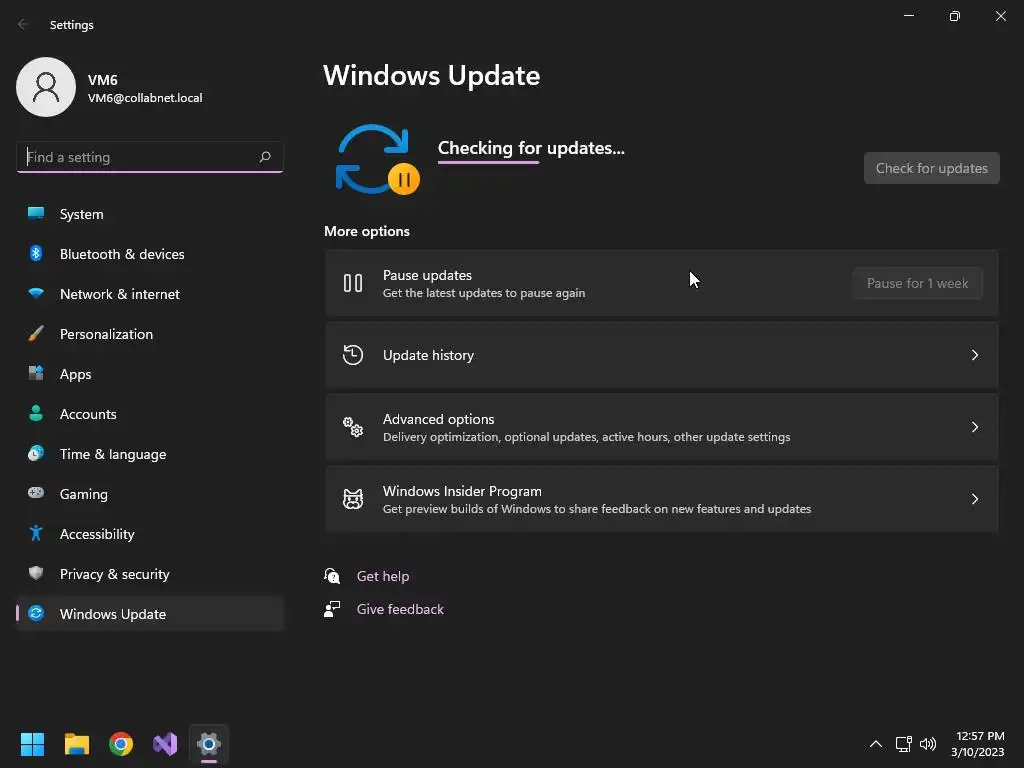This screenshot has width=1024, height=768.
Task: Open the Windows Start menu
Action: (x=32, y=743)
